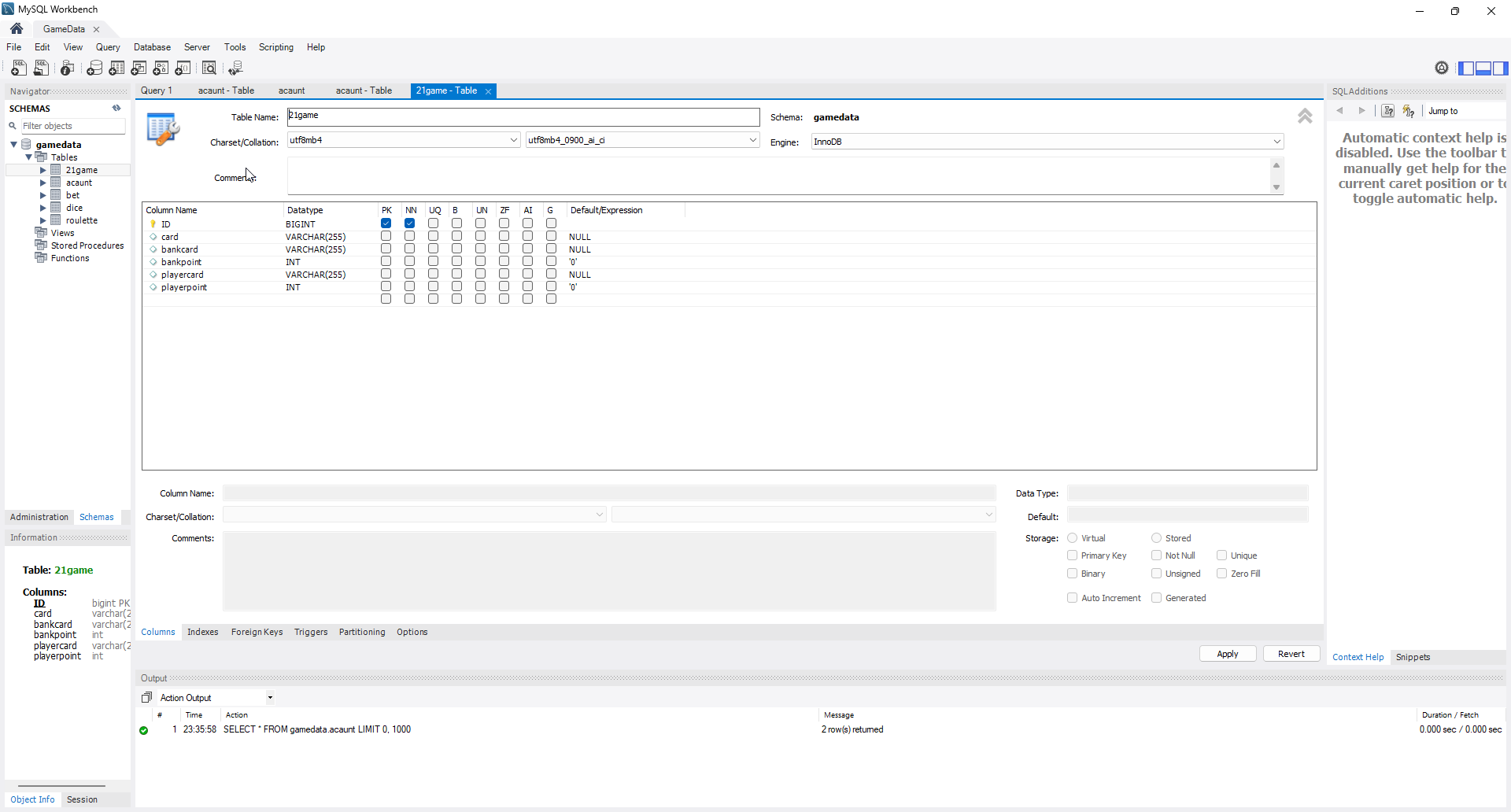Open the Snippets tab
The height and width of the screenshot is (812, 1511).
(1413, 657)
